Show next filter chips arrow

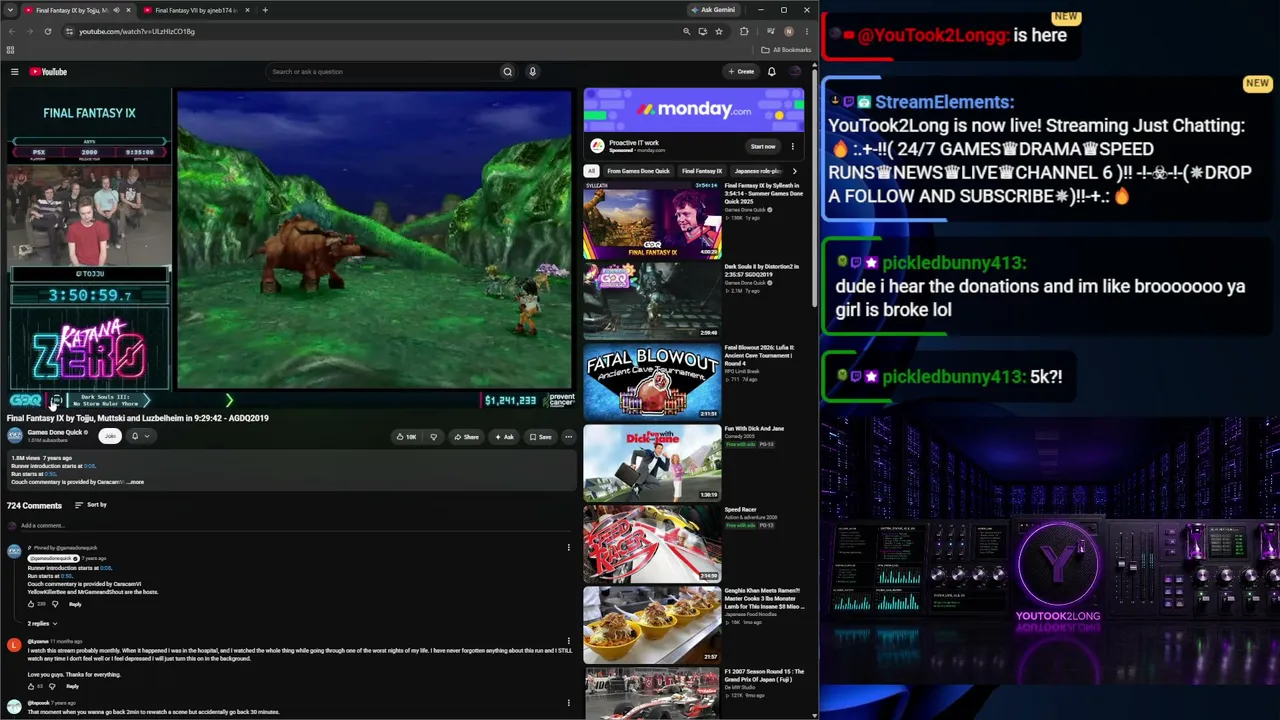click(794, 171)
